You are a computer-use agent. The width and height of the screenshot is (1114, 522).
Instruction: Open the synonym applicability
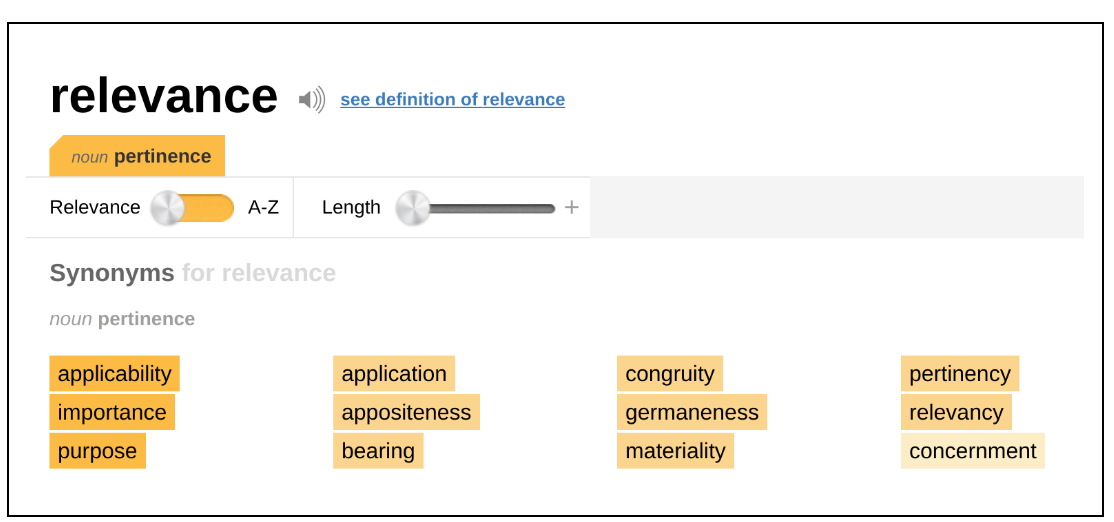tap(114, 374)
